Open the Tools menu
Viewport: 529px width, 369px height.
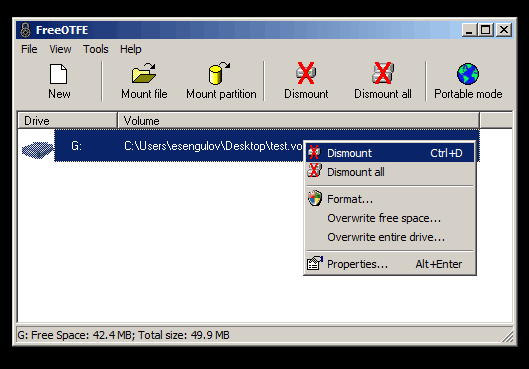pos(96,49)
